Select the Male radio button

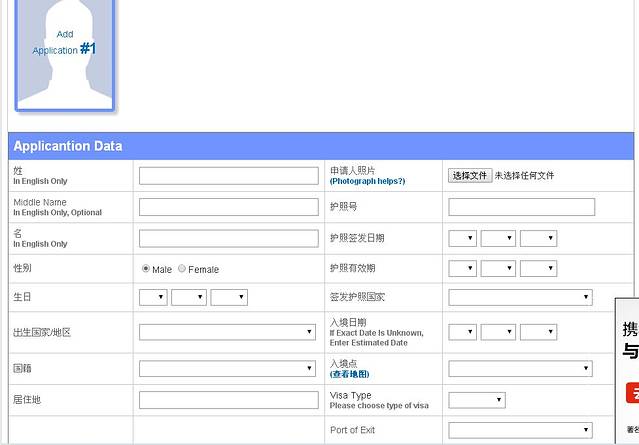click(x=146, y=269)
